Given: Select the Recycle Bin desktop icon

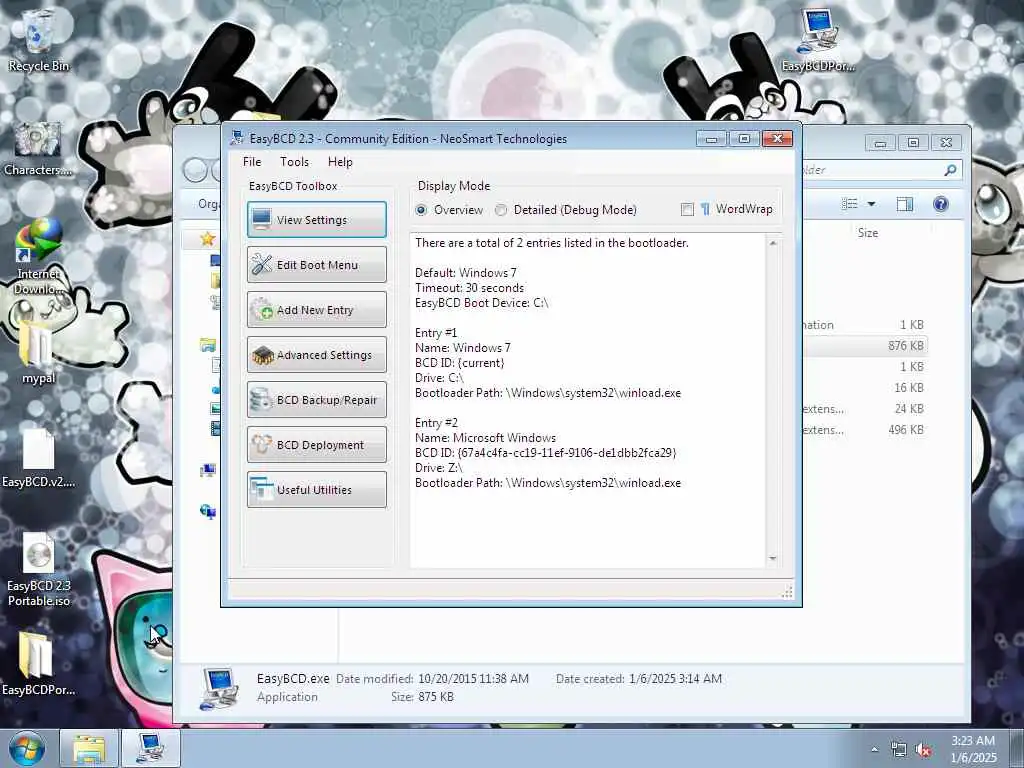Looking at the screenshot, I should point(39,40).
